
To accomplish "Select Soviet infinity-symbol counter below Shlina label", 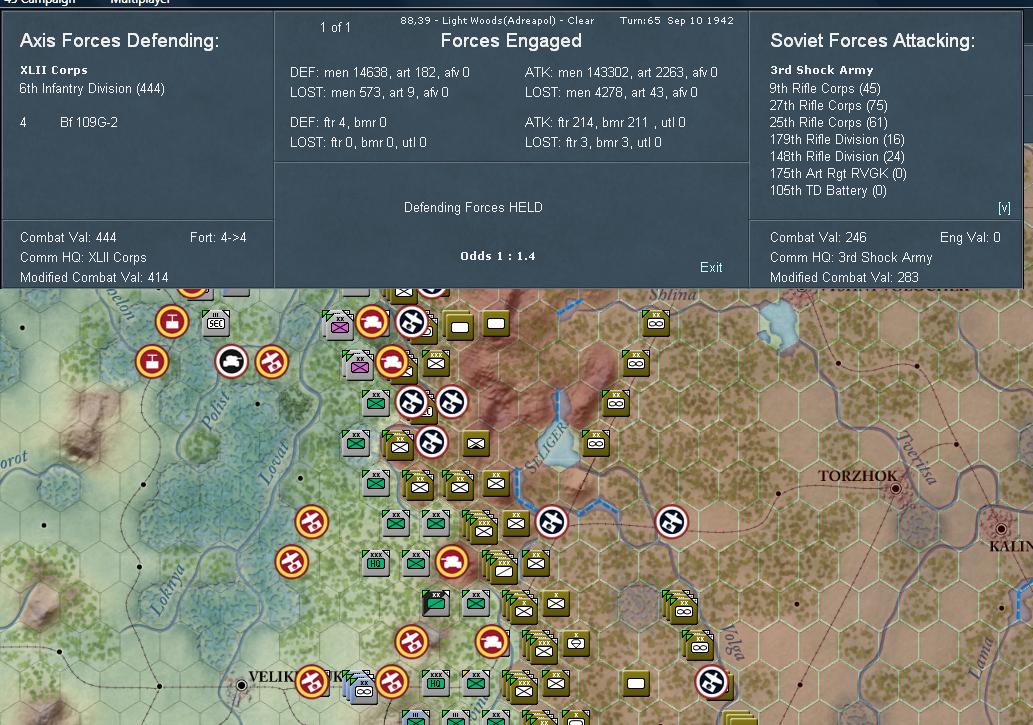I will (656, 322).
